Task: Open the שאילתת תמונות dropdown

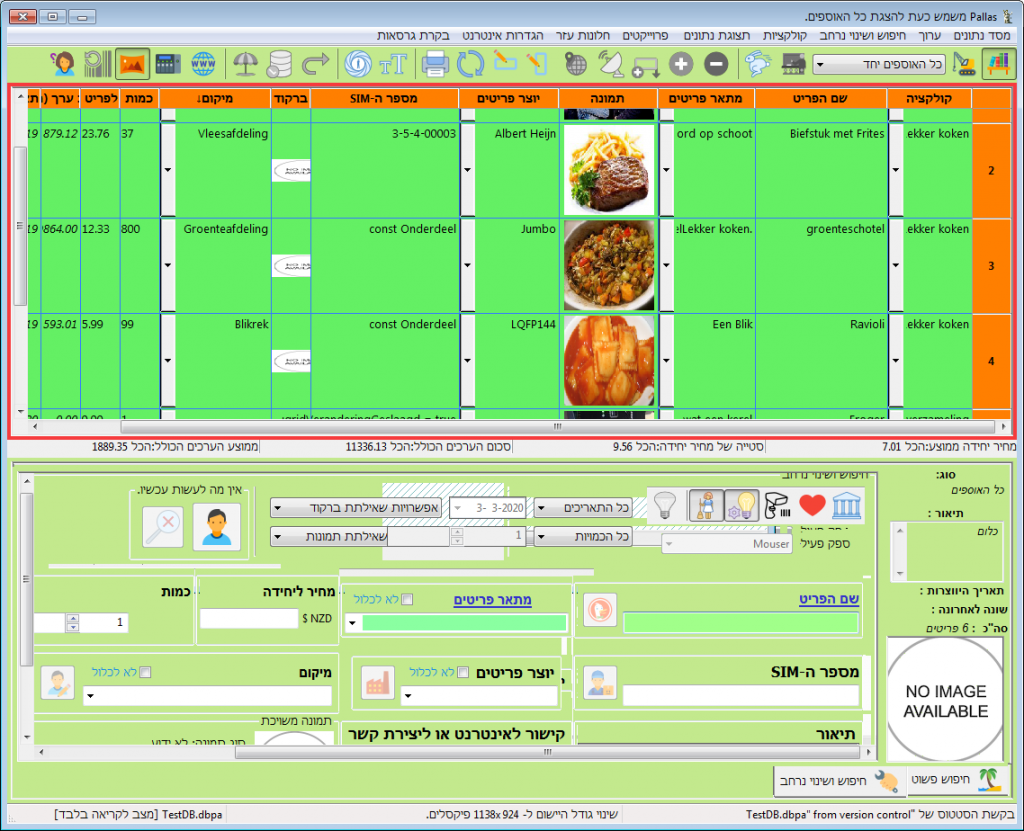Action: click(x=329, y=537)
